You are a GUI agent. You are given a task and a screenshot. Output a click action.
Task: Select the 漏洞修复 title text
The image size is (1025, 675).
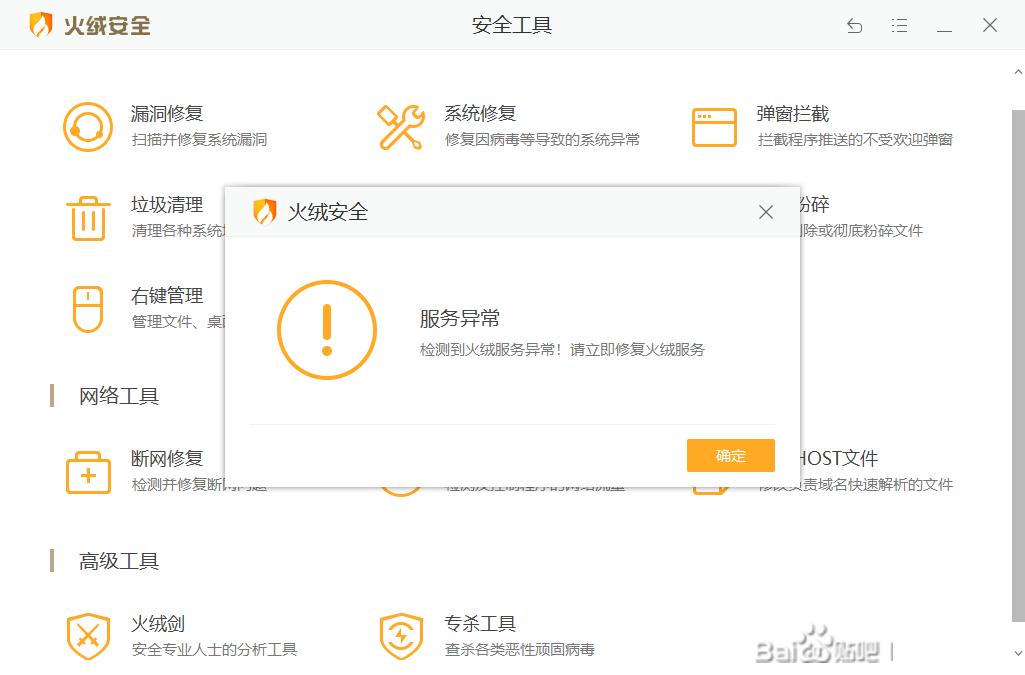[x=167, y=114]
